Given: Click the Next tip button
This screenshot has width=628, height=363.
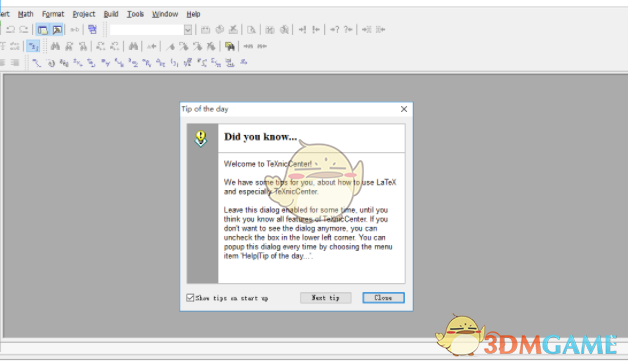Looking at the screenshot, I should coord(326,298).
